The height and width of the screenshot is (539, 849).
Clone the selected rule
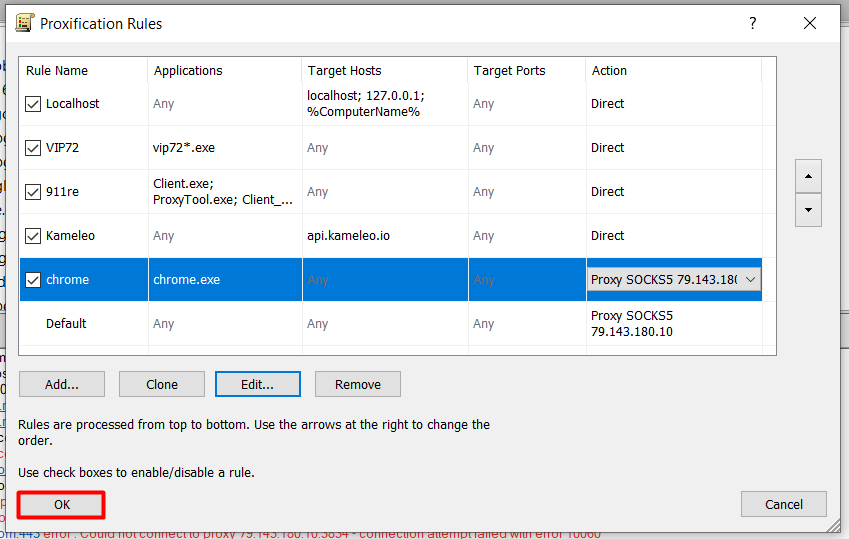[x=162, y=384]
